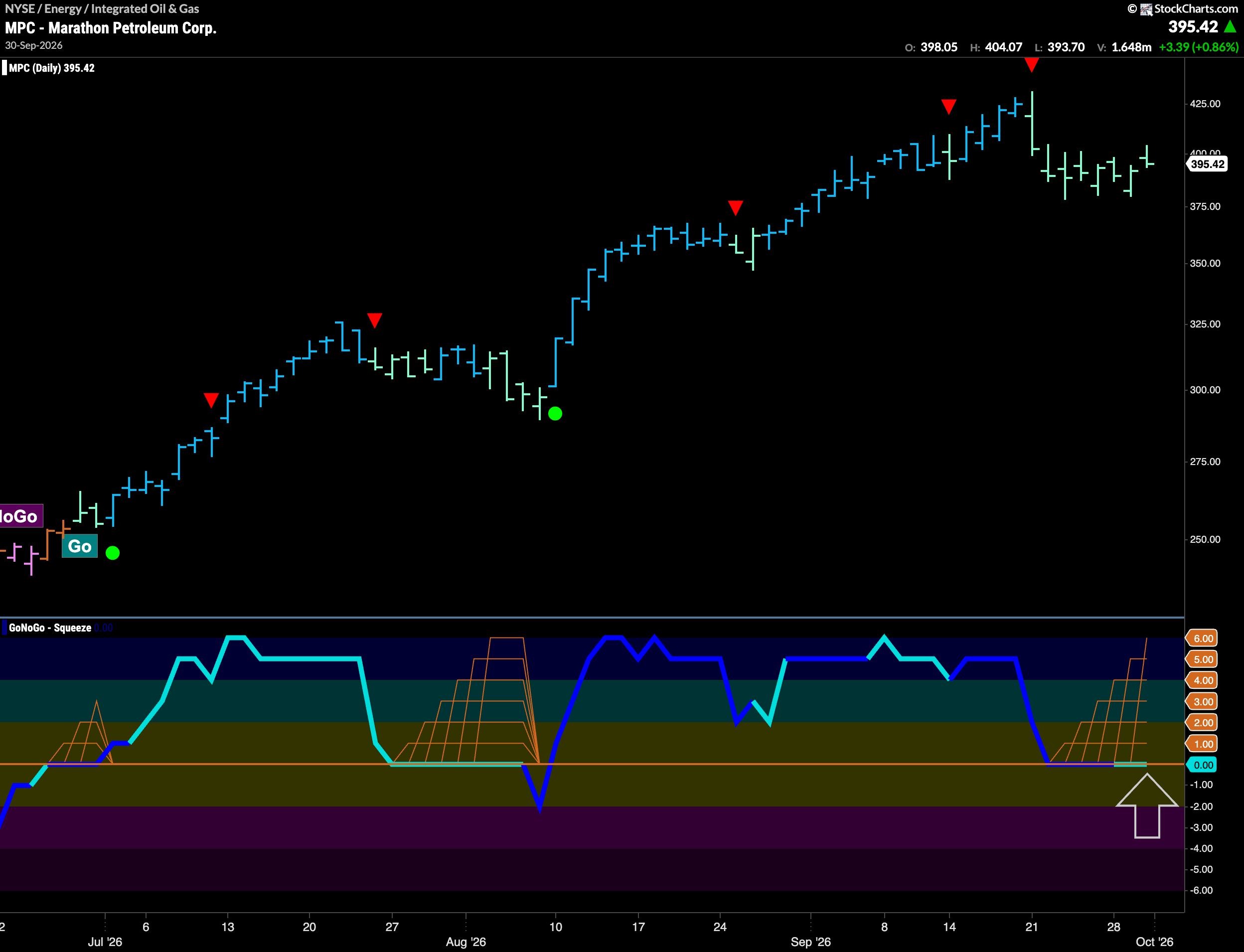This screenshot has height=952, width=1244.
Task: Click the green circle marker near Aug 10
Action: (x=555, y=414)
